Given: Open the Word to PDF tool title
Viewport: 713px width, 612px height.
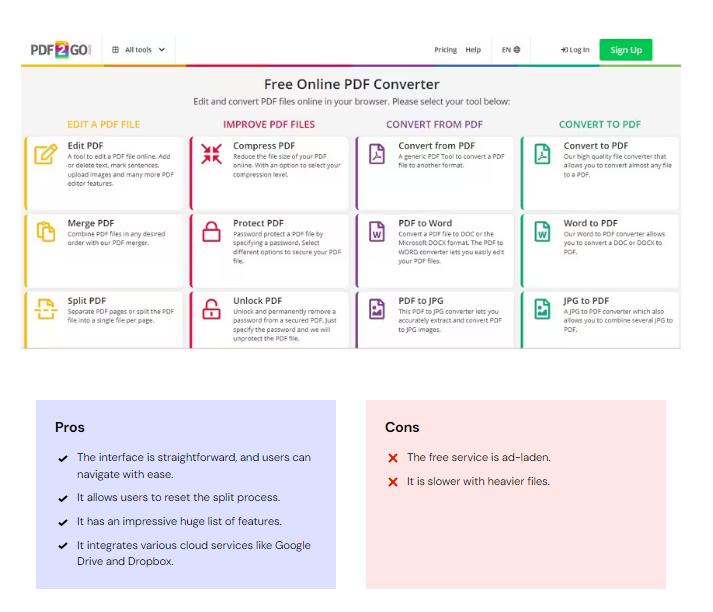Looking at the screenshot, I should tap(591, 223).
